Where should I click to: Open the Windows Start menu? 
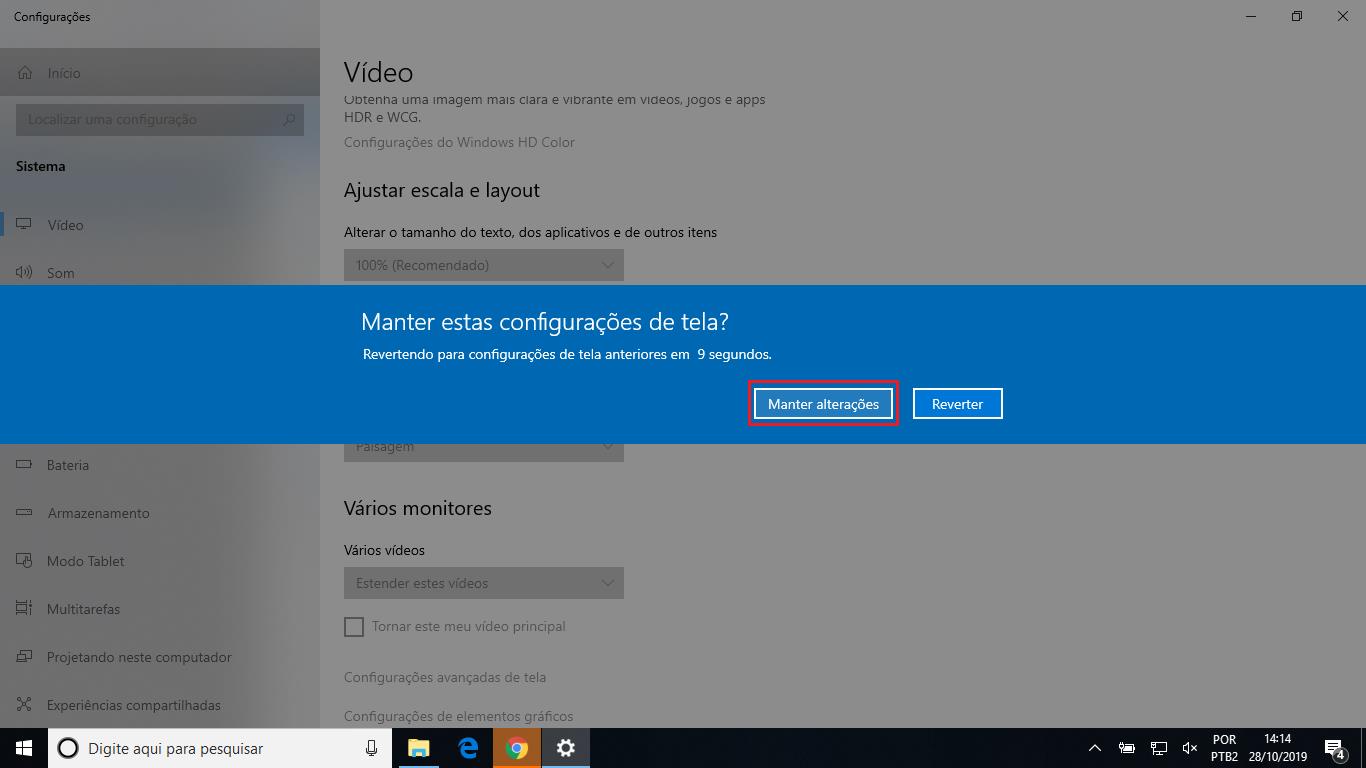[24, 748]
